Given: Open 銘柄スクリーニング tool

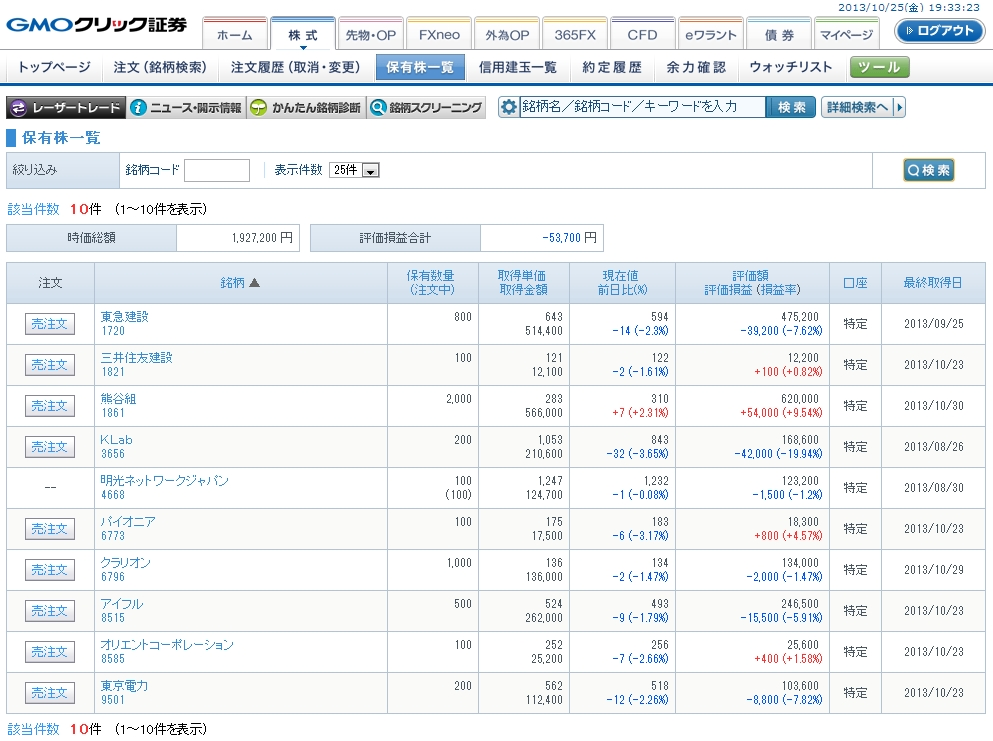Looking at the screenshot, I should 426,108.
